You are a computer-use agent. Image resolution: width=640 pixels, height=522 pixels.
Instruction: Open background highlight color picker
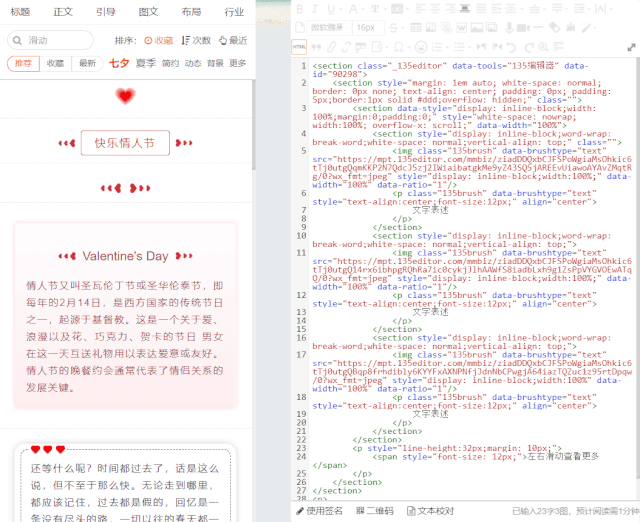coord(397,9)
